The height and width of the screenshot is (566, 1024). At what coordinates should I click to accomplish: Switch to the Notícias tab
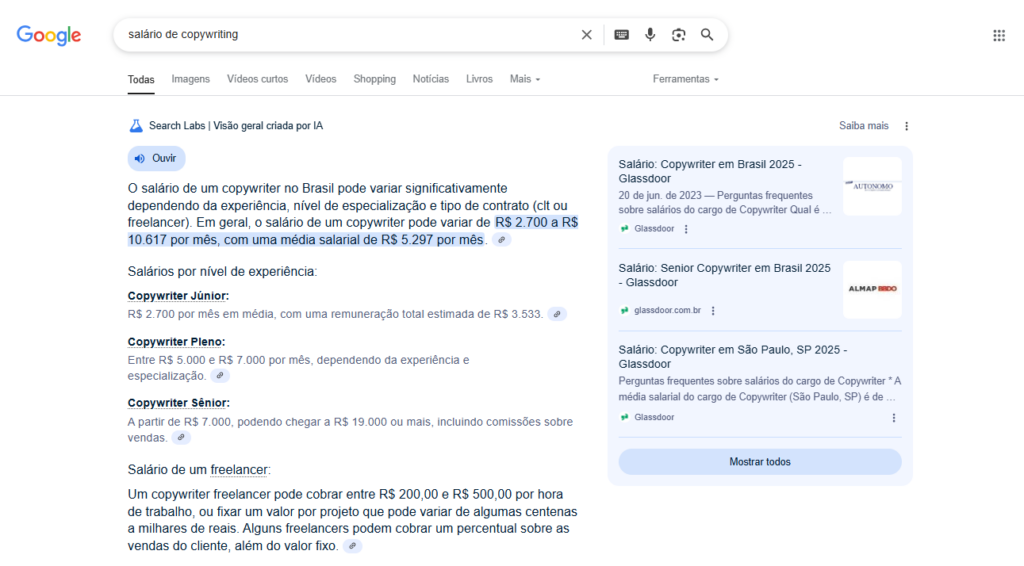(x=430, y=79)
